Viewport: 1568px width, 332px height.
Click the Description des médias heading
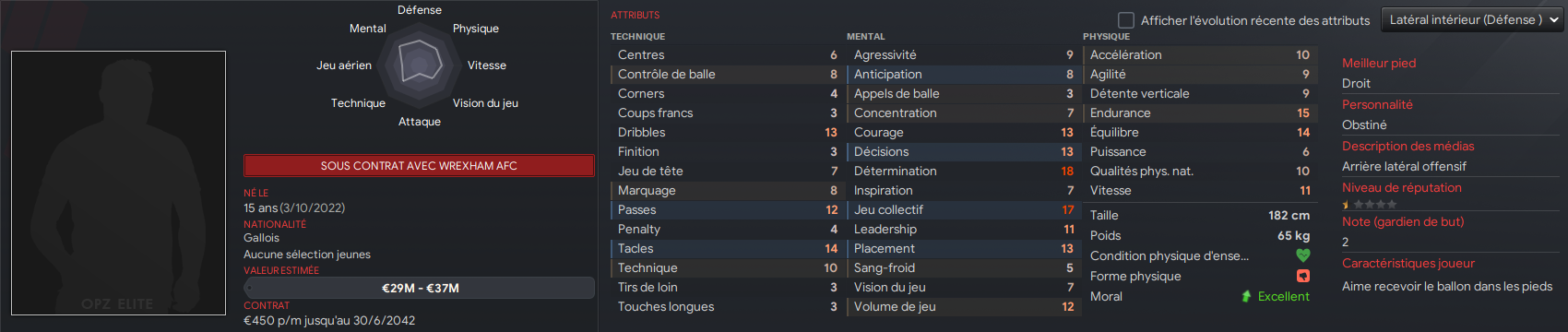pos(1408,146)
